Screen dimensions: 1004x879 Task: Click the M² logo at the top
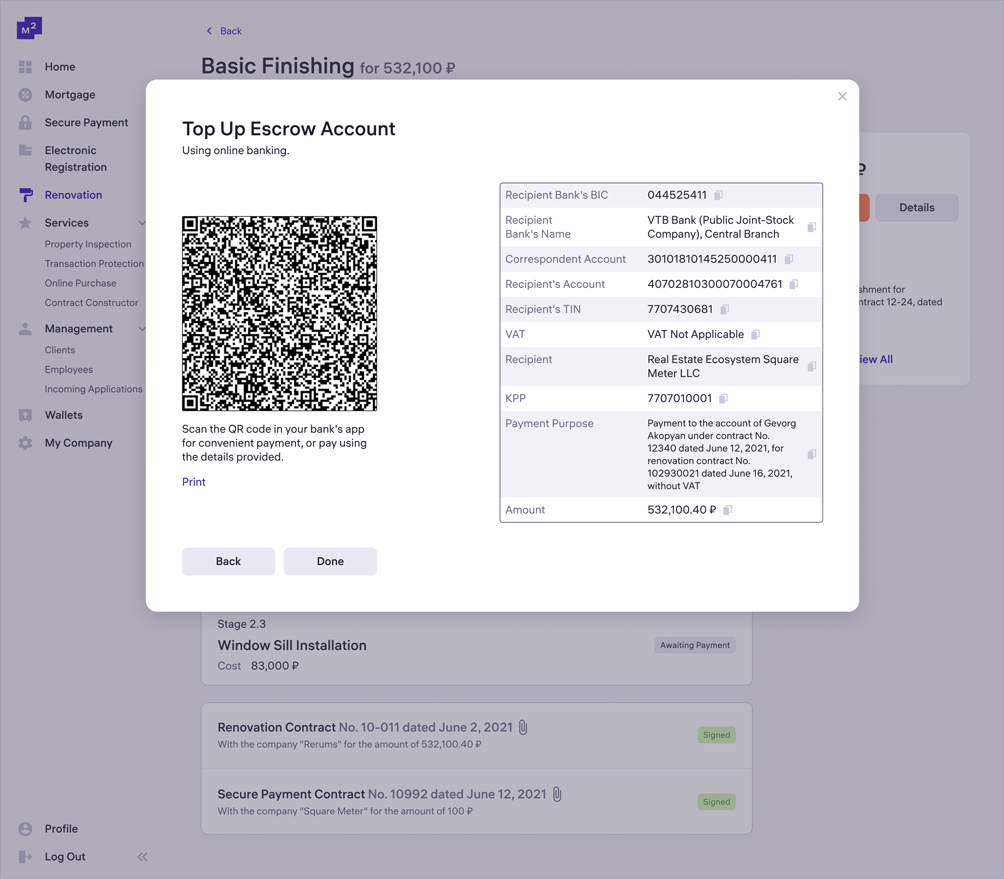[x=28, y=28]
